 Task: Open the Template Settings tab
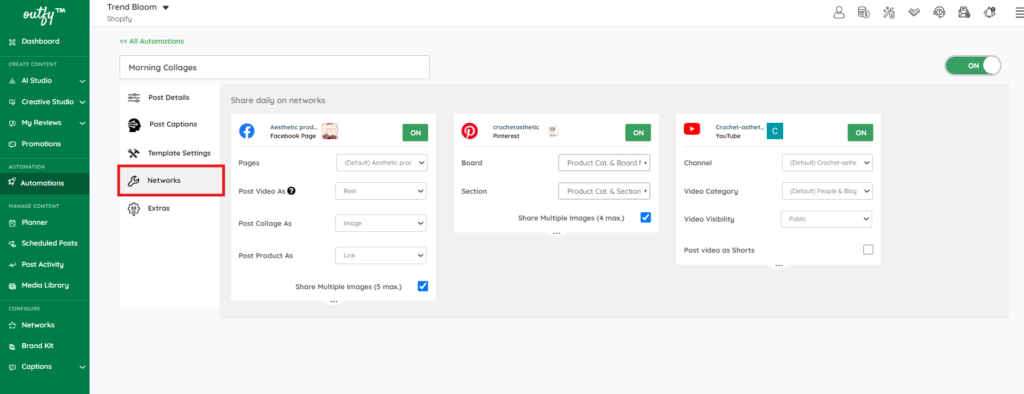pyautogui.click(x=169, y=154)
